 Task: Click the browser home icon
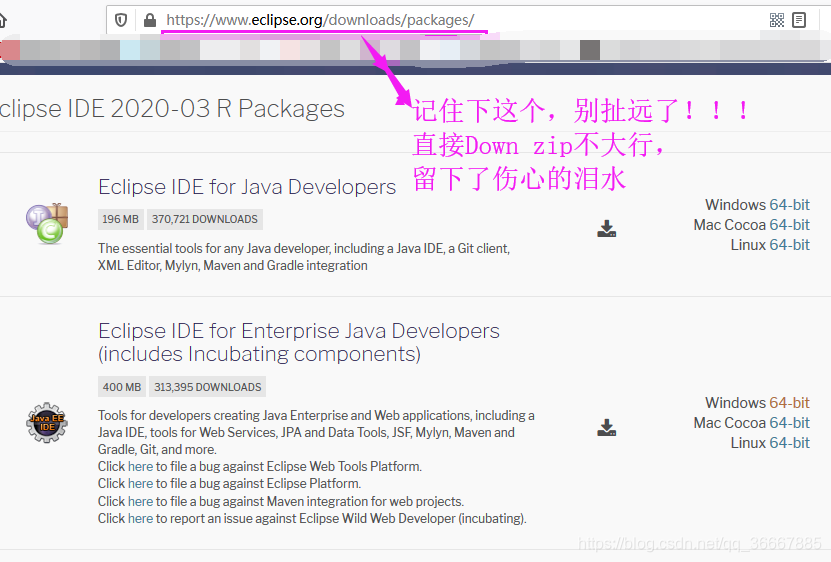[2, 20]
